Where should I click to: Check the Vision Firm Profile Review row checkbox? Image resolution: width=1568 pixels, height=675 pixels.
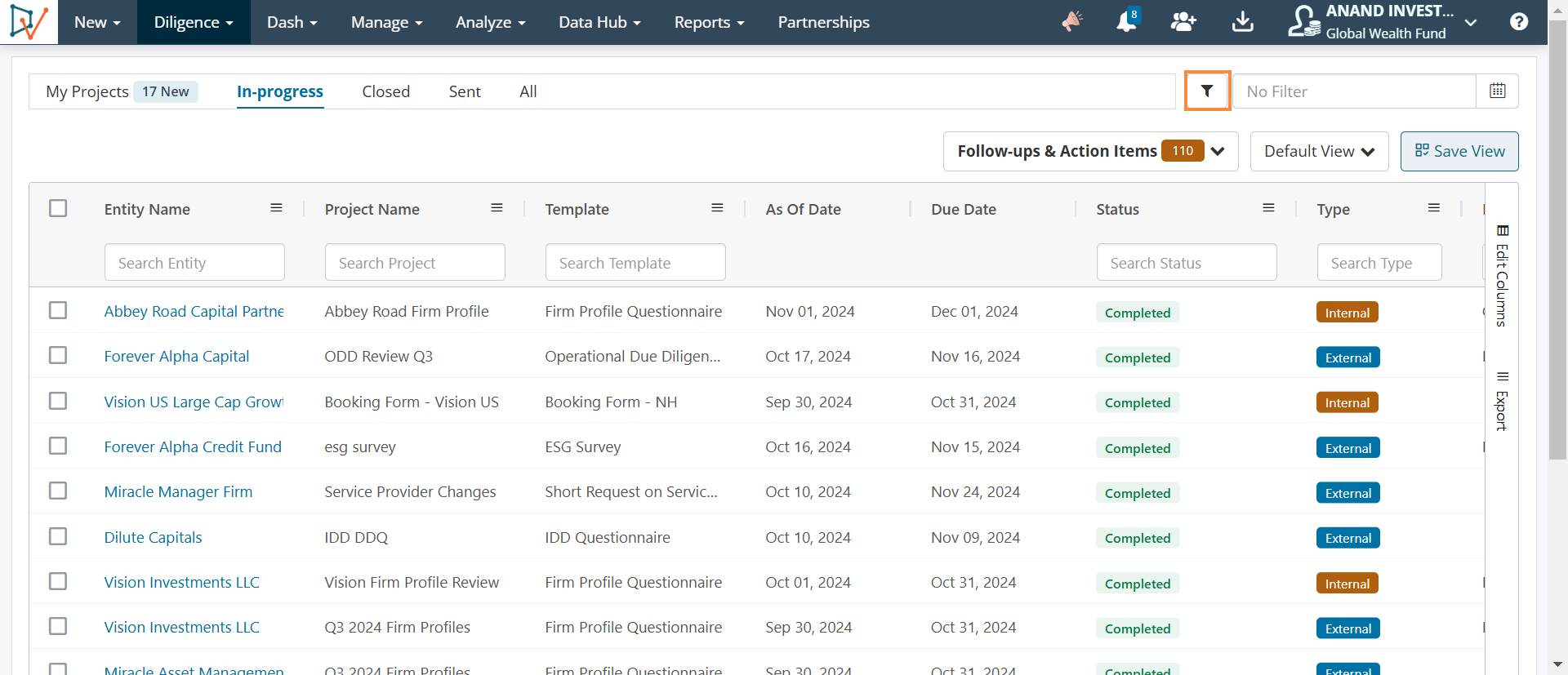(x=58, y=581)
